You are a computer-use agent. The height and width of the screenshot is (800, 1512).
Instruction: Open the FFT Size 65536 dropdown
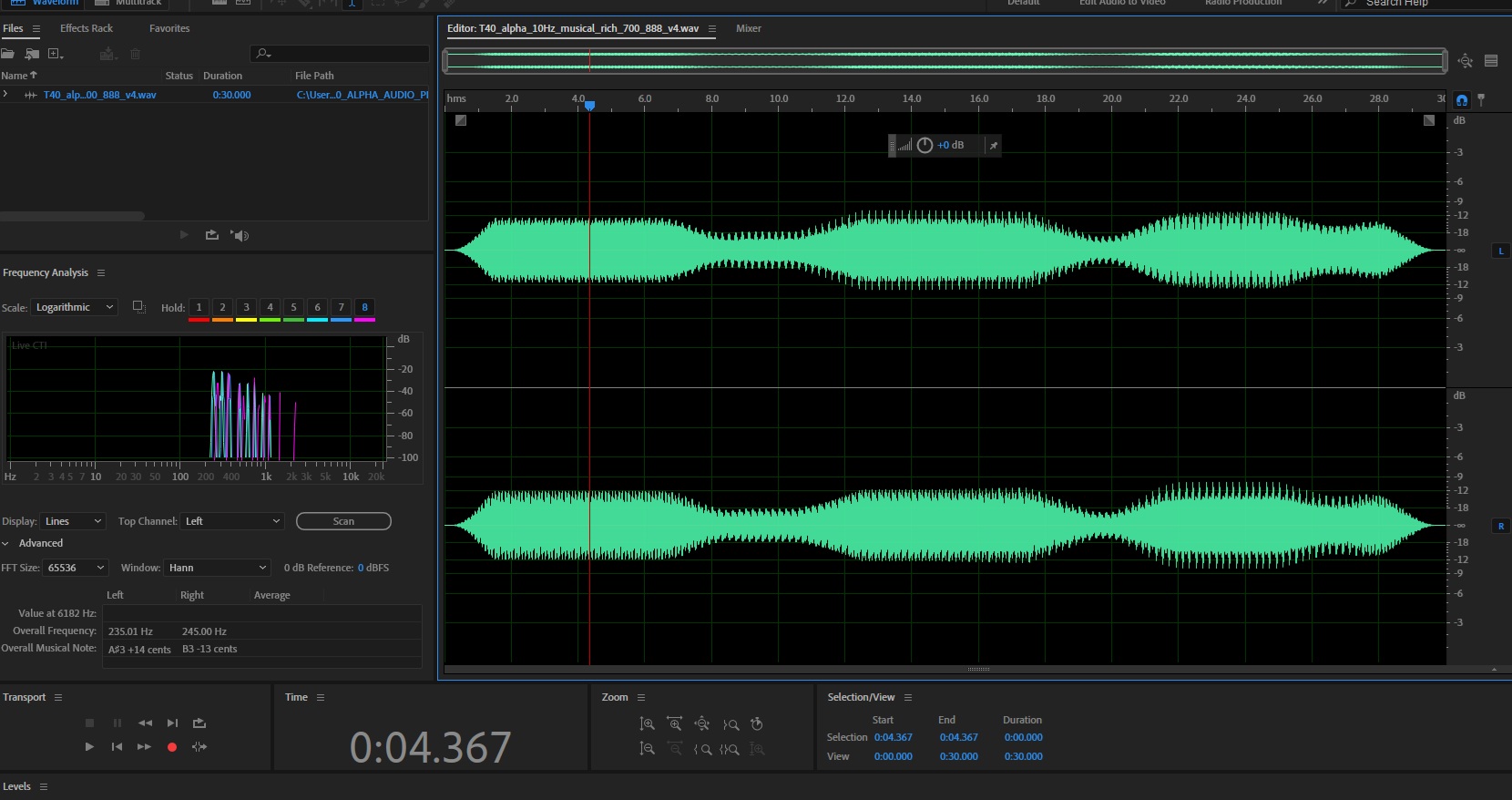coord(76,568)
